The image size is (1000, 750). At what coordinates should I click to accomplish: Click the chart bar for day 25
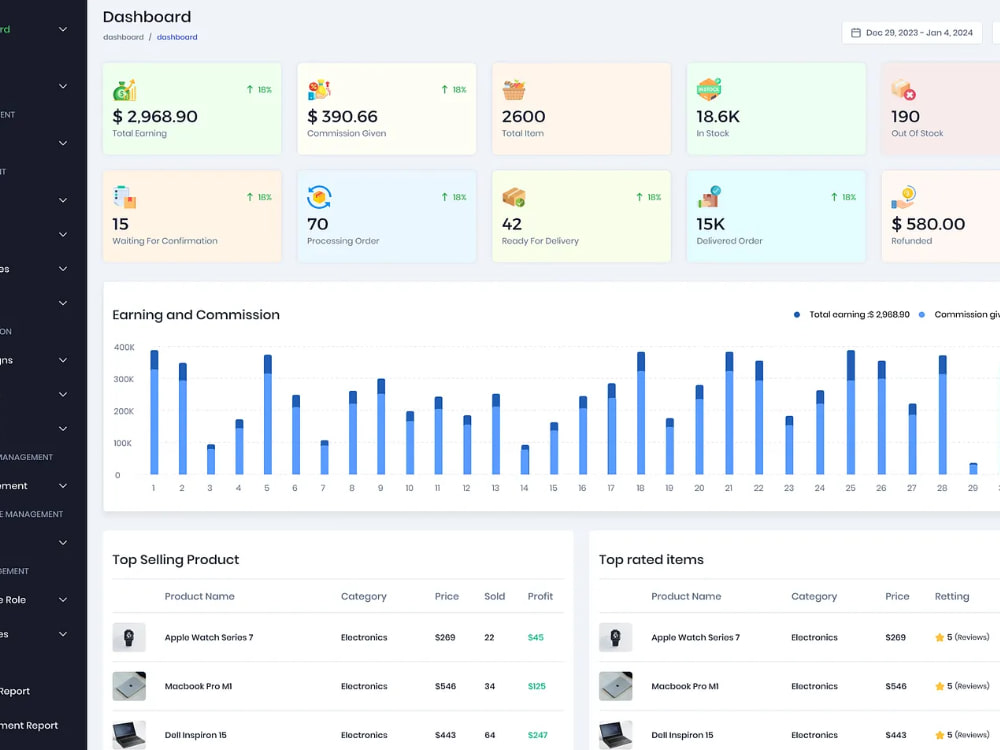coord(850,412)
